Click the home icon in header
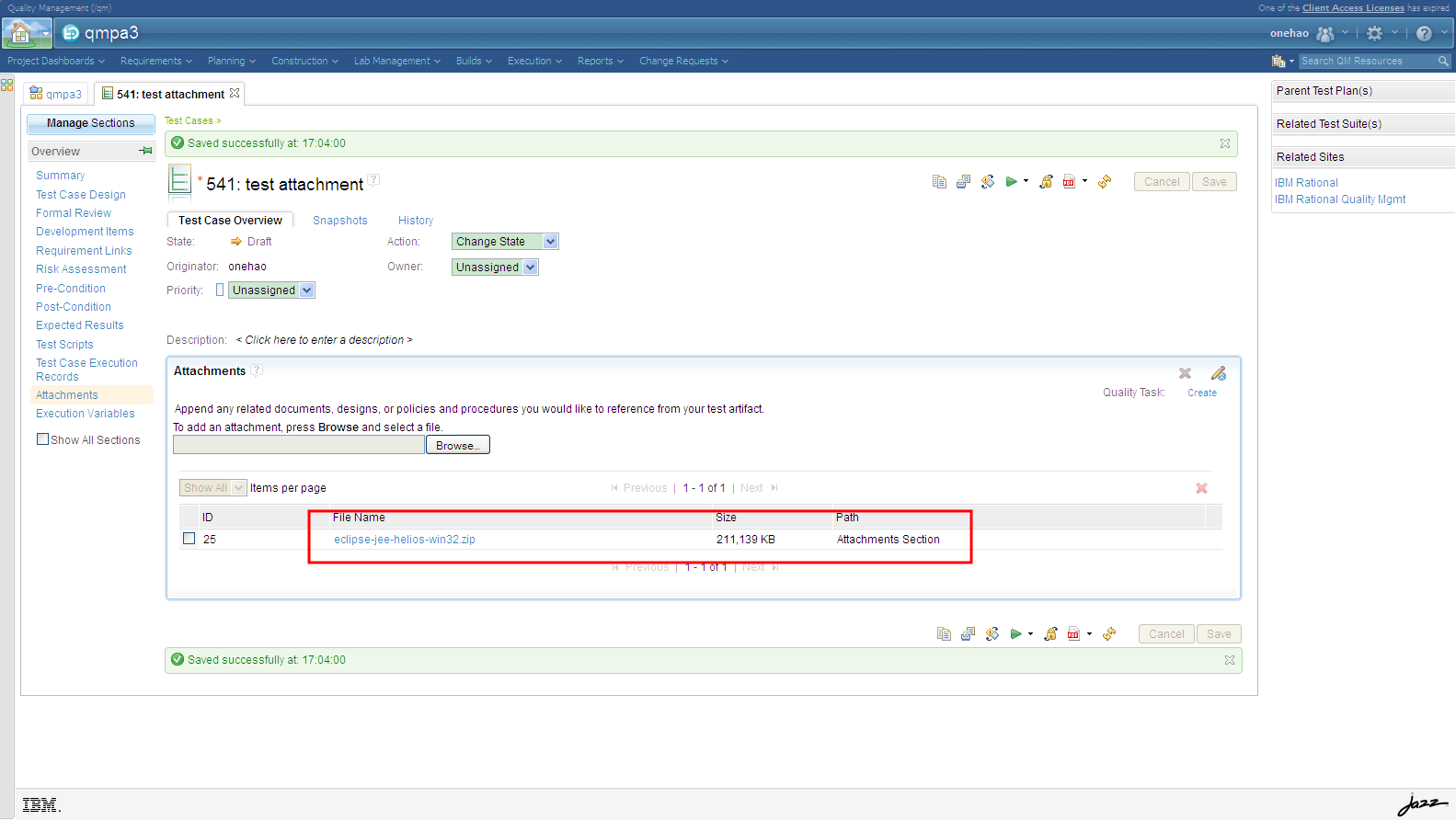1456x820 pixels. pos(19,34)
